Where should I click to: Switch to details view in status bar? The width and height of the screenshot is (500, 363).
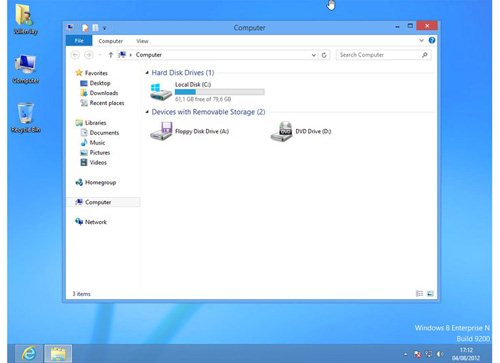(419, 294)
